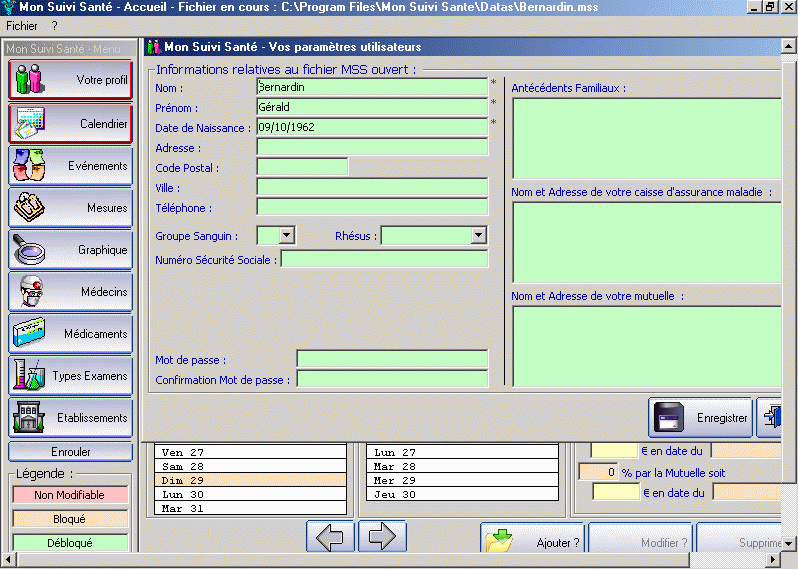The width and height of the screenshot is (798, 569).
Task: Go to previous with left arrow
Action: coord(330,536)
